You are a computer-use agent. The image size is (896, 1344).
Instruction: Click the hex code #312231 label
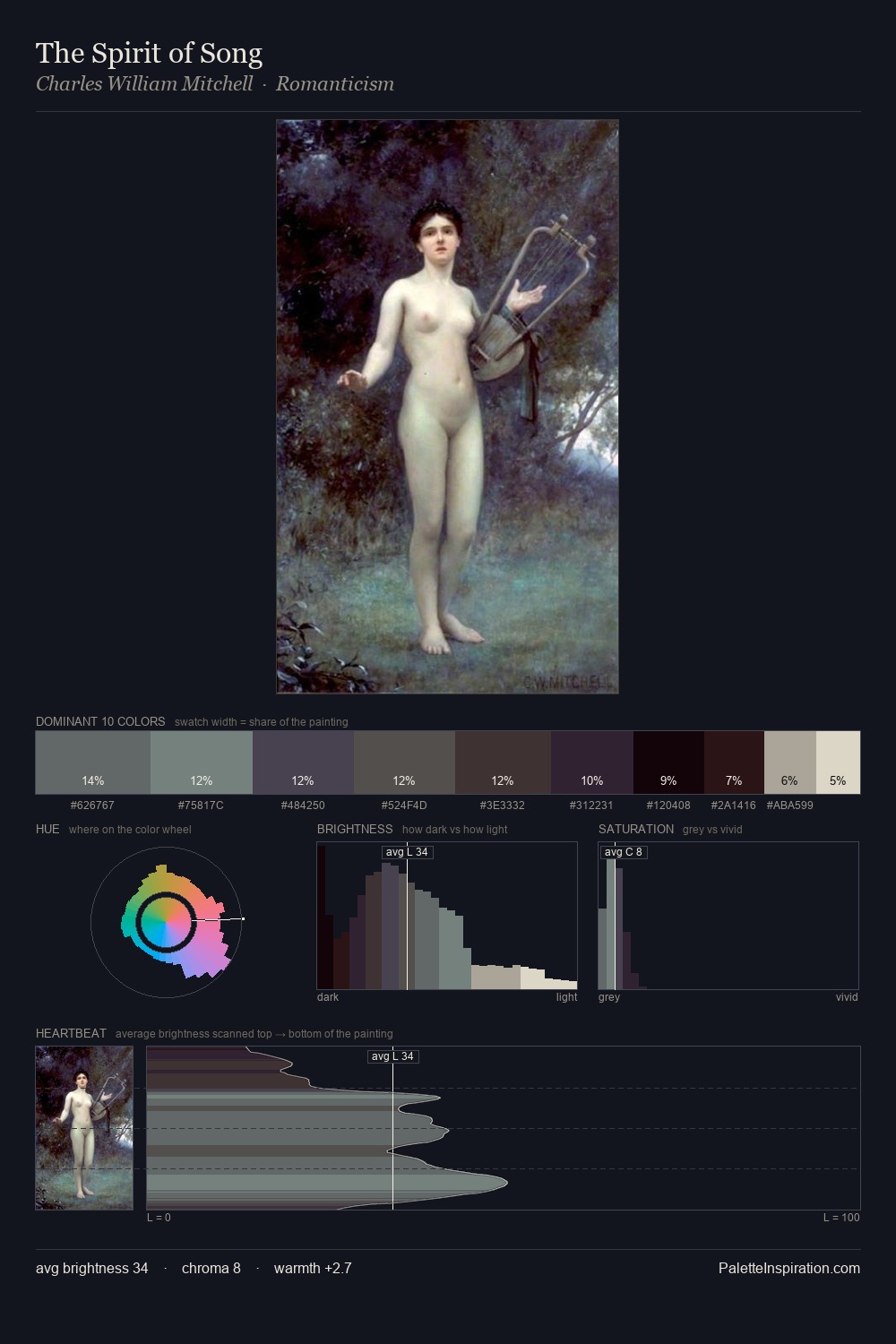tap(591, 806)
